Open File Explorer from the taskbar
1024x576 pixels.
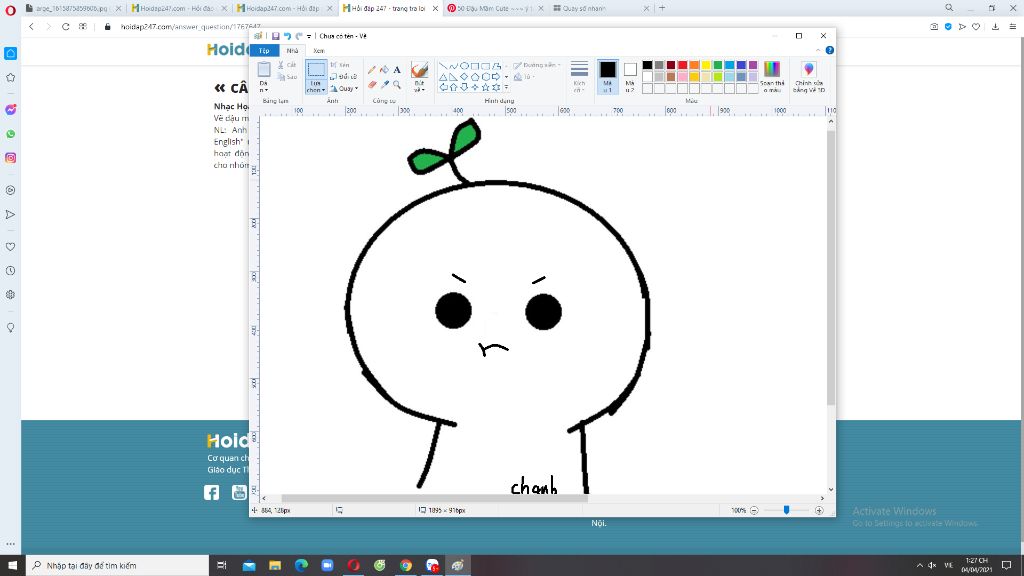(x=275, y=565)
